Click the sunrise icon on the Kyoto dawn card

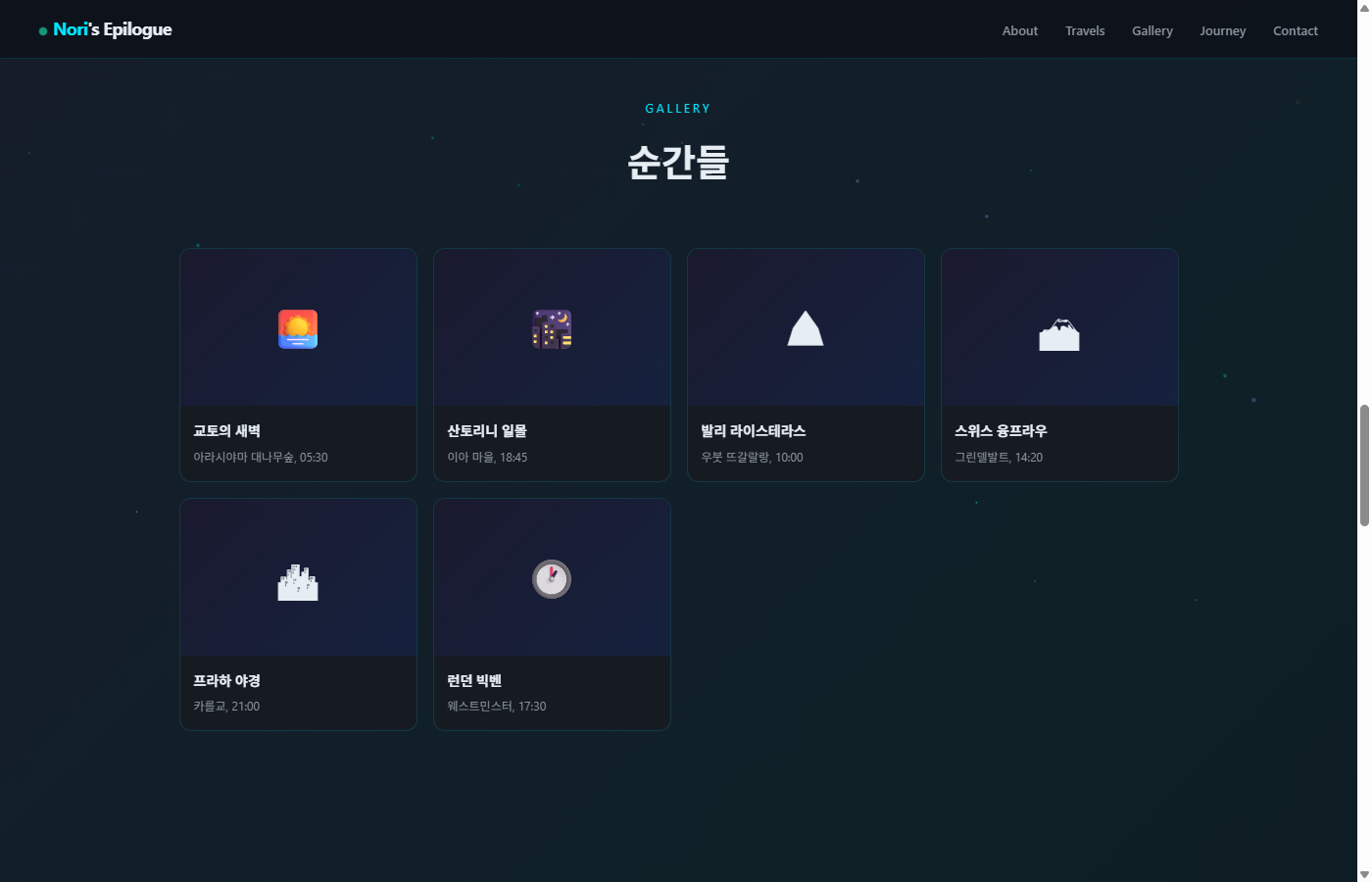298,329
